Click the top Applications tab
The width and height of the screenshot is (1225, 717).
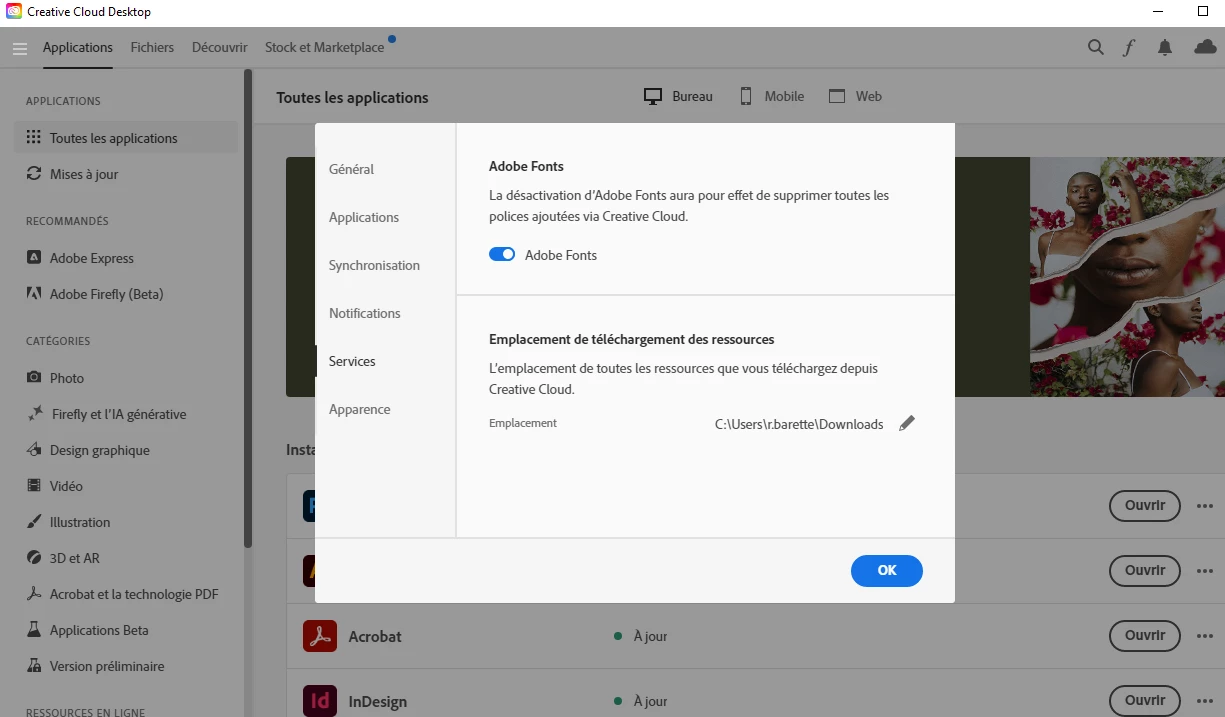point(78,47)
